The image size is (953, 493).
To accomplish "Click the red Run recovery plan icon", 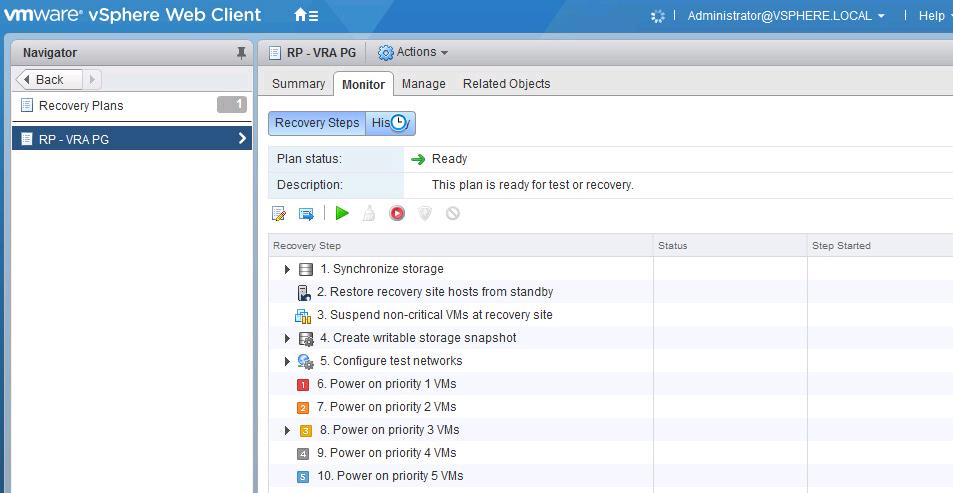I will click(397, 213).
